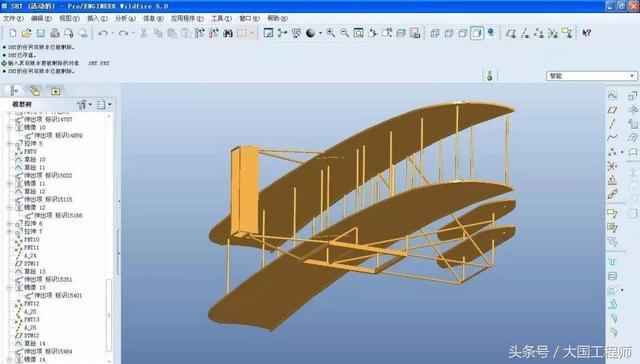
Task: Switch to the Model Tree navigator tab
Action: pyautogui.click(x=14, y=91)
